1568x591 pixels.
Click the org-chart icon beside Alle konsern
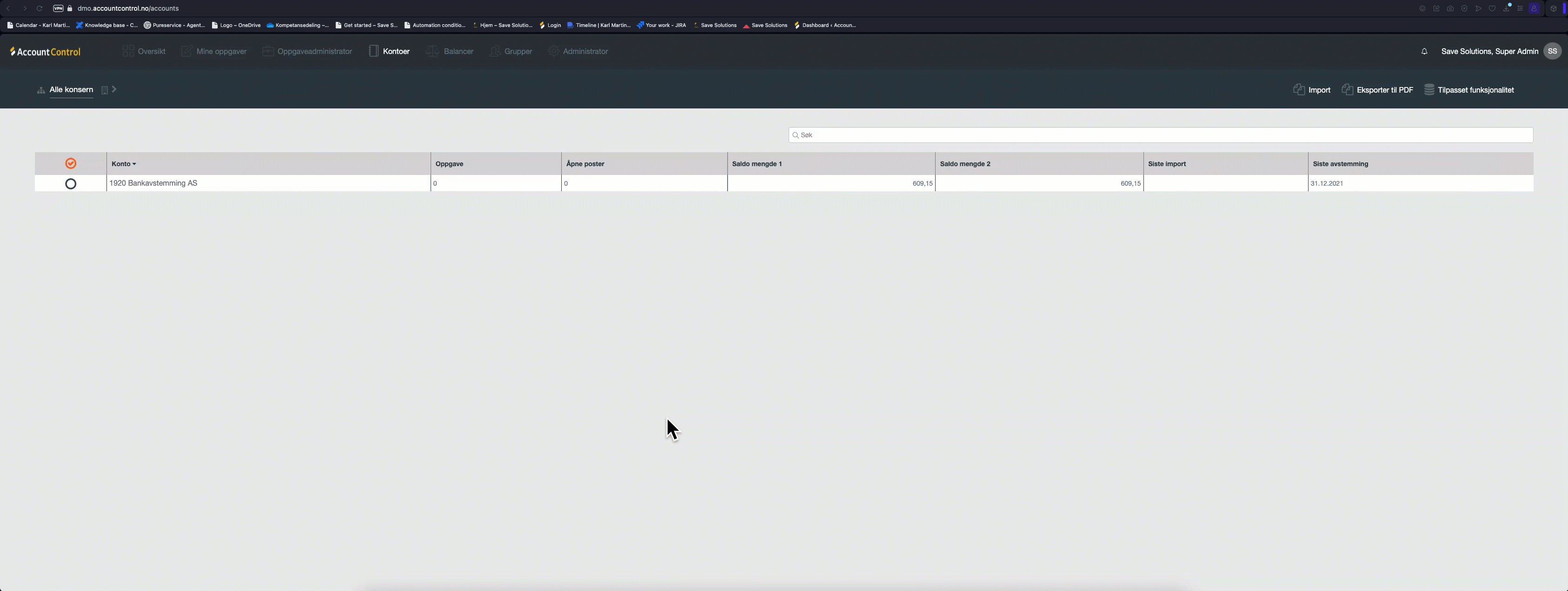(x=40, y=89)
